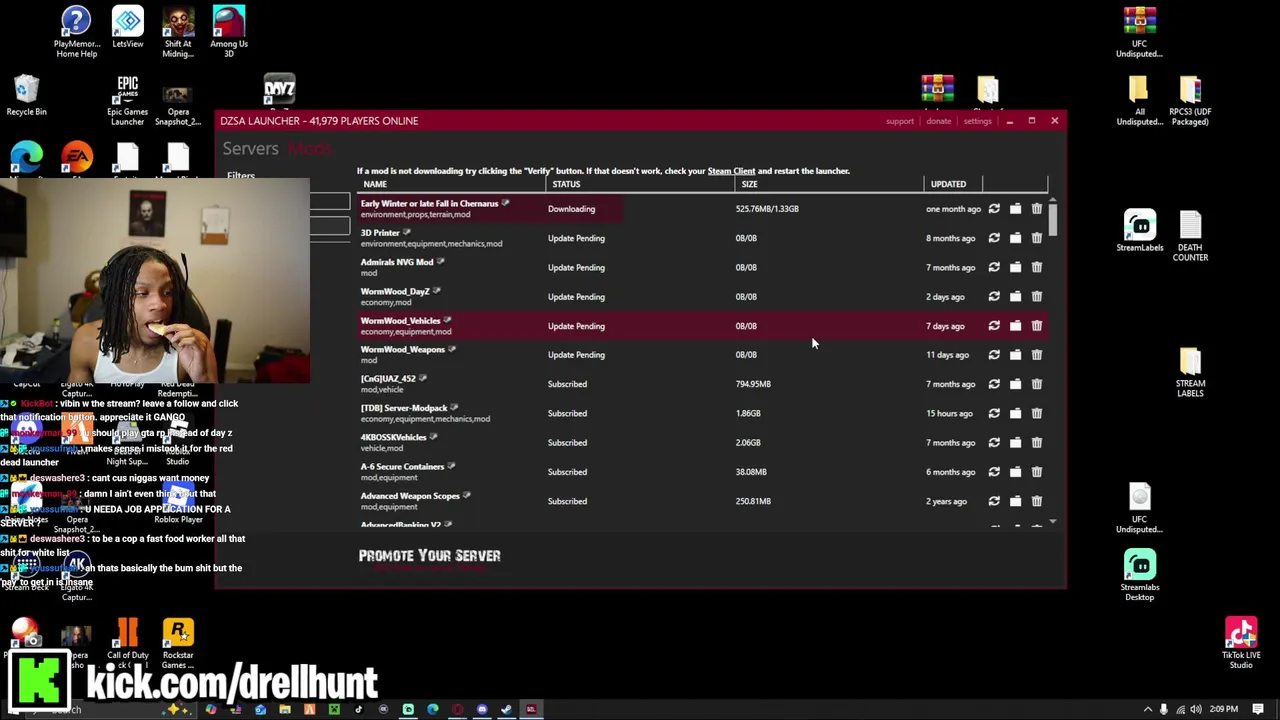This screenshot has width=1280, height=720.
Task: Delete the 3D Printer mod
Action: pyautogui.click(x=1037, y=238)
